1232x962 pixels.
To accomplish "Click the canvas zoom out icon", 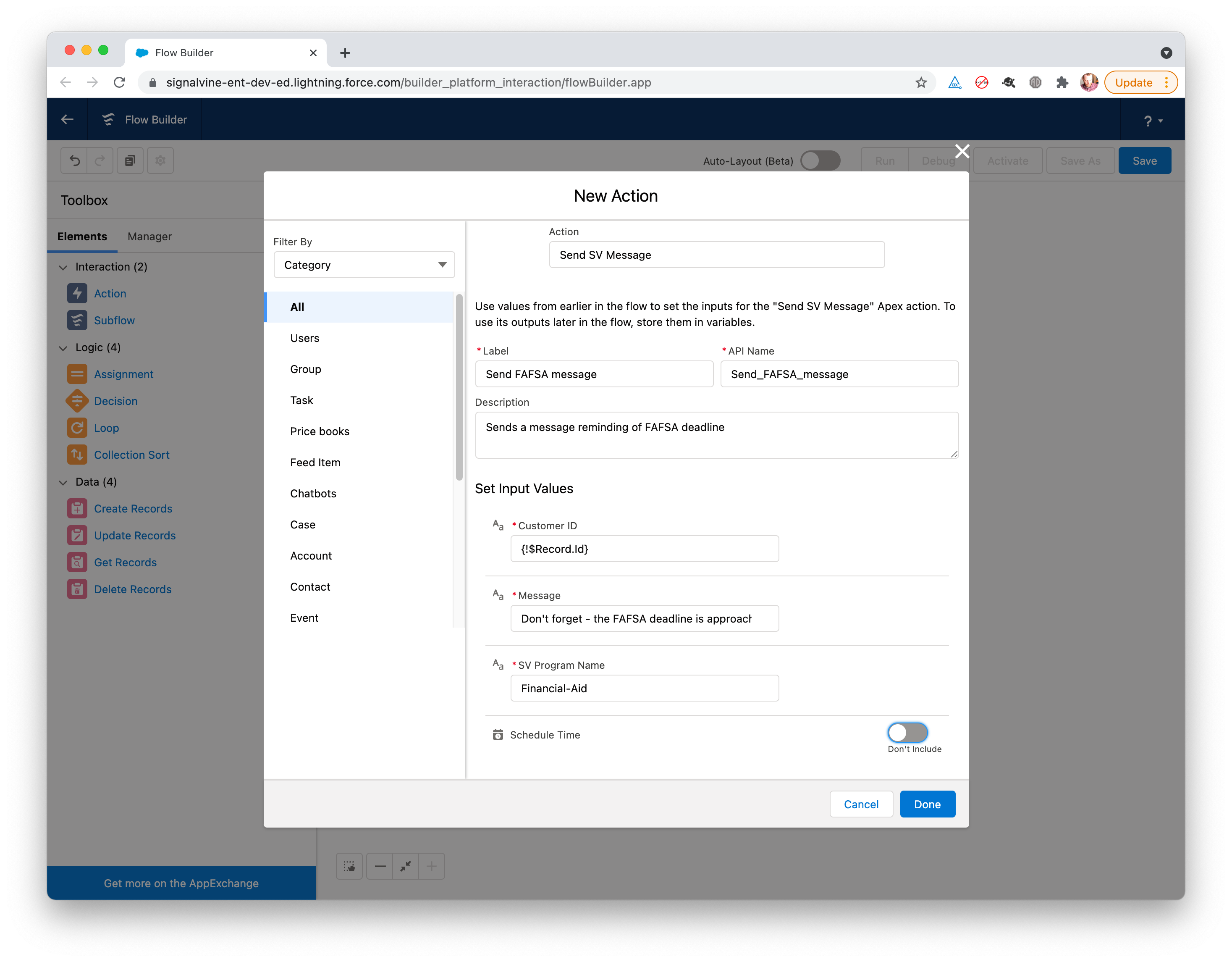I will click(380, 866).
